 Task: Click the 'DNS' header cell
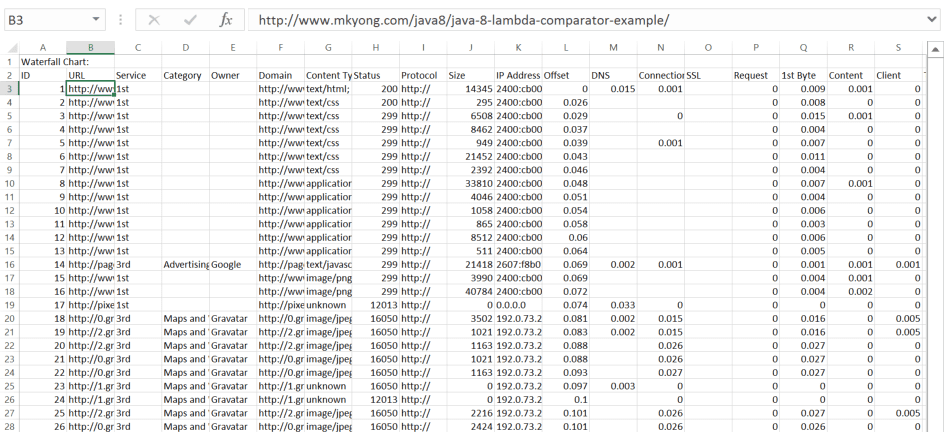pos(614,75)
